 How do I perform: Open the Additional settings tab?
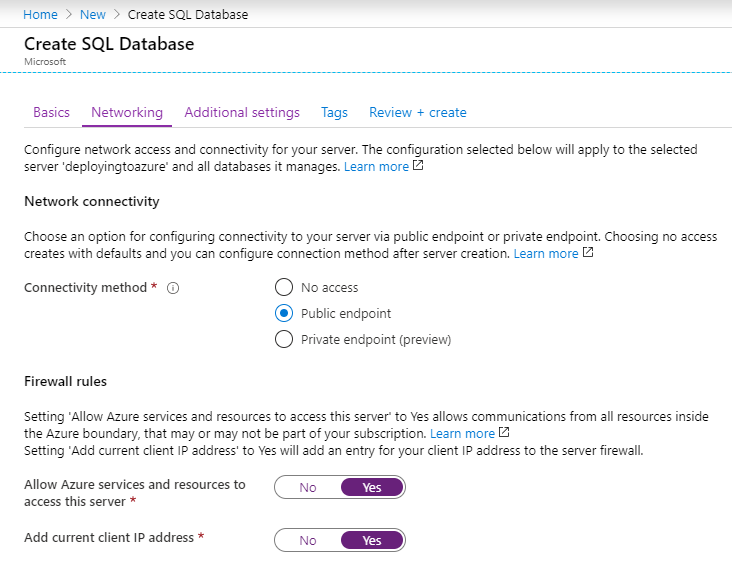[x=242, y=112]
